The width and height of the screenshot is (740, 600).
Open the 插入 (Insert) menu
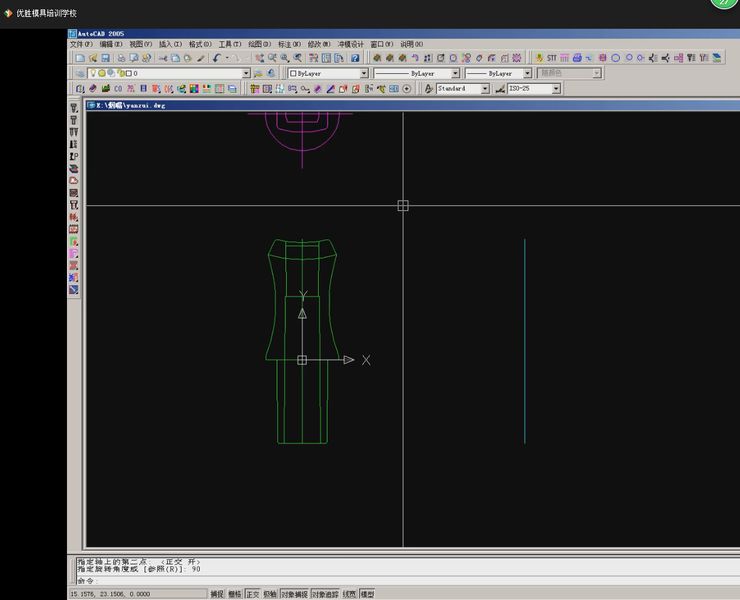pos(170,44)
